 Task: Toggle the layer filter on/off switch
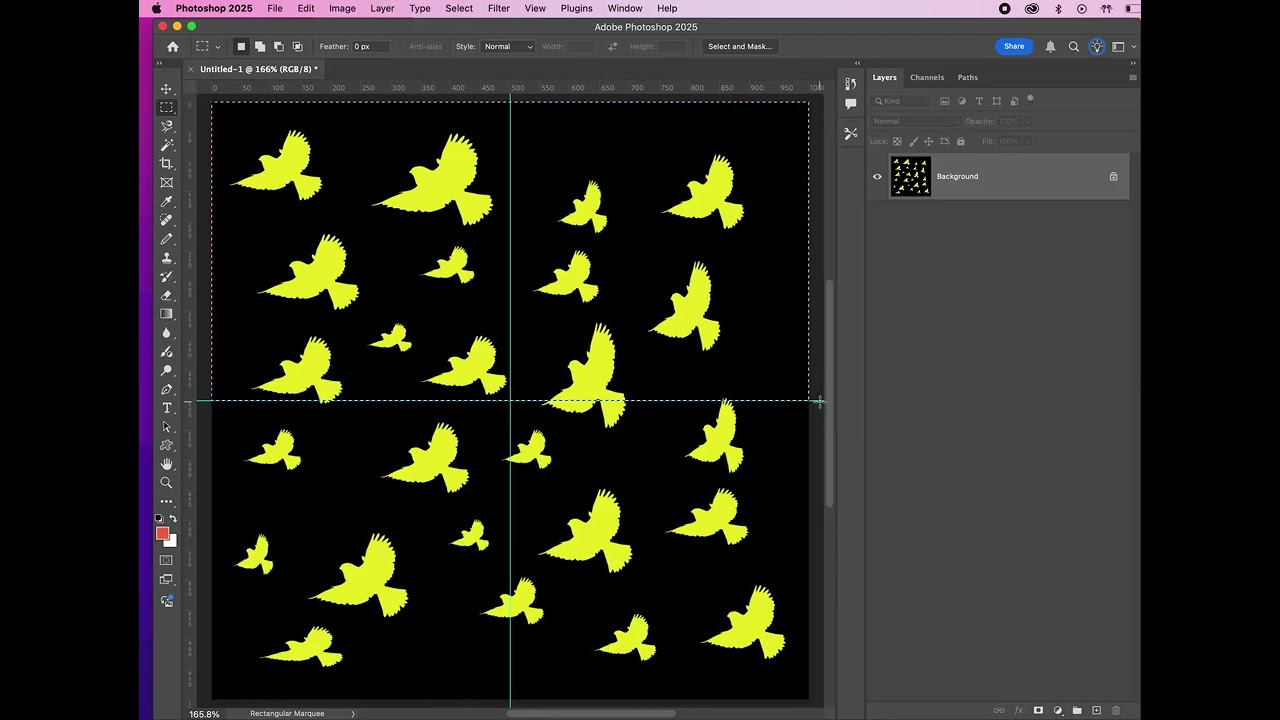(1030, 99)
